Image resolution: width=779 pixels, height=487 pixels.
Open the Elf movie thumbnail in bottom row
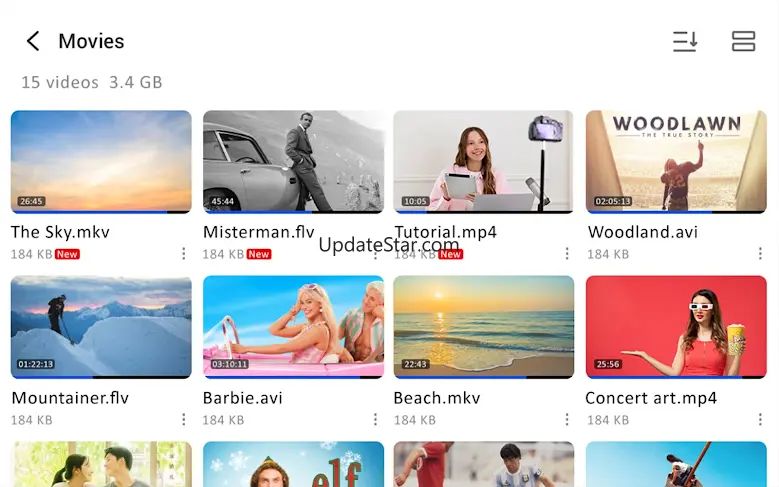[x=293, y=464]
